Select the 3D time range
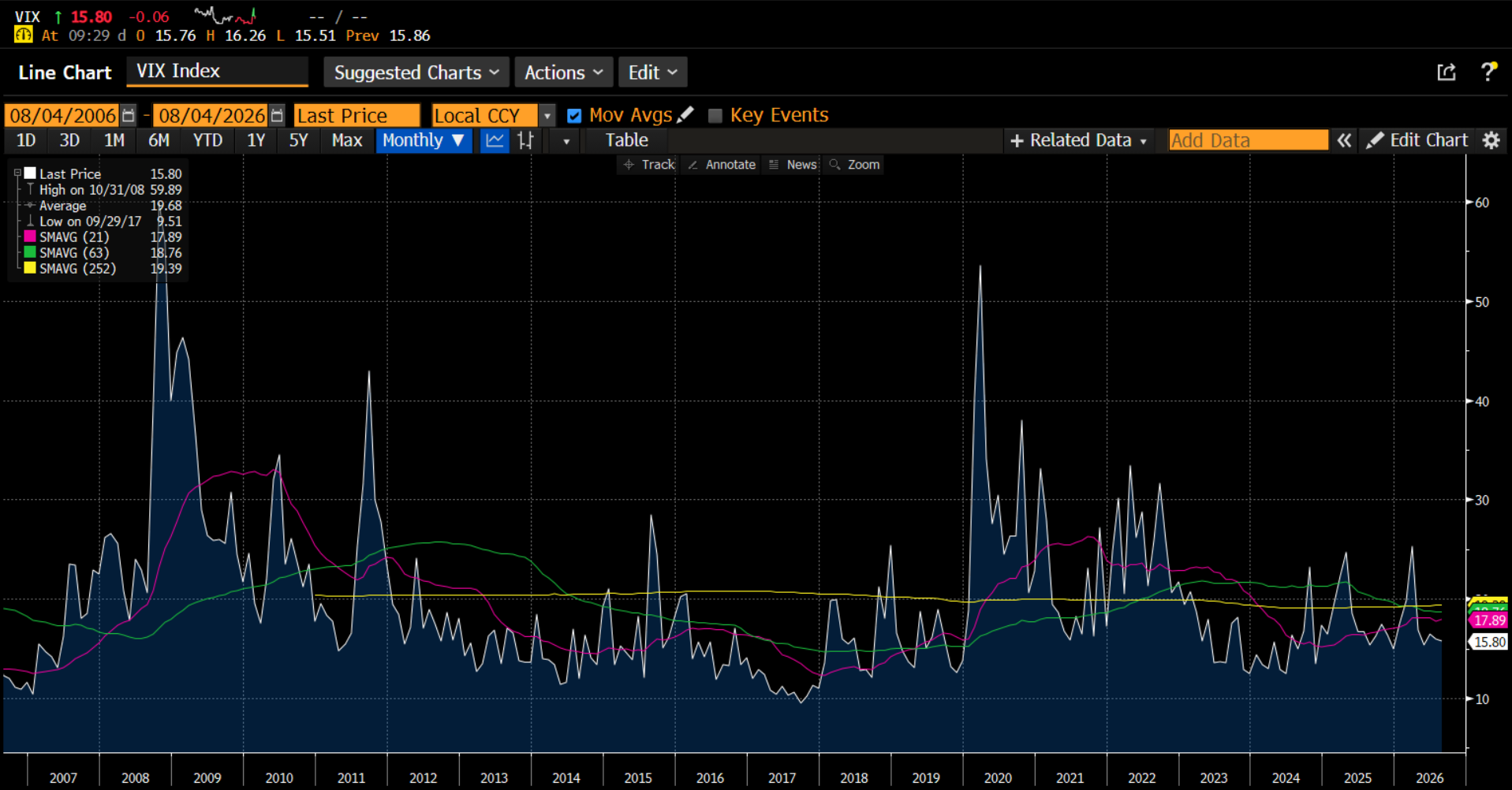The width and height of the screenshot is (1512, 790). click(x=69, y=140)
